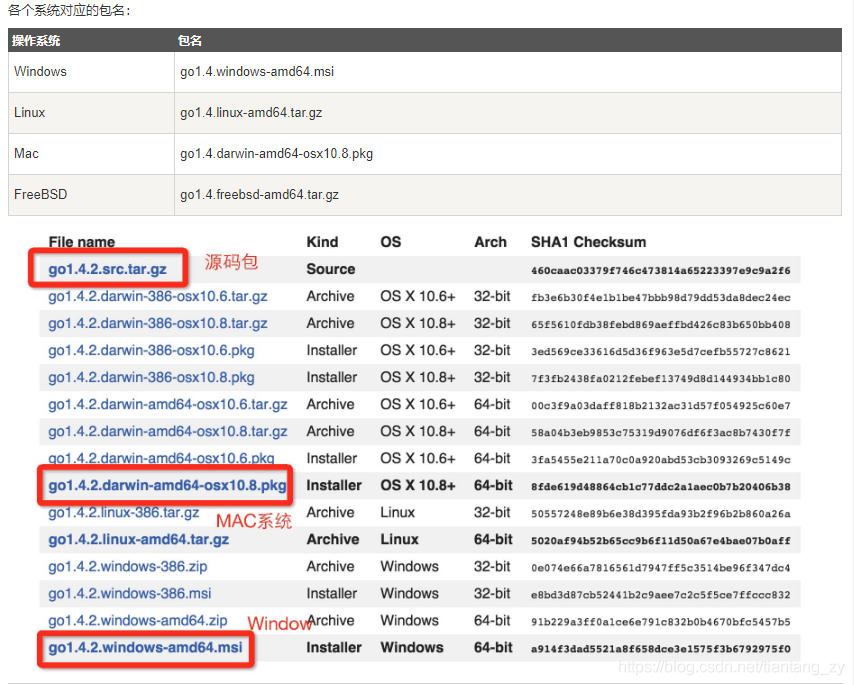Click the 包名 column header
The image size is (854, 685).
pyautogui.click(x=190, y=40)
